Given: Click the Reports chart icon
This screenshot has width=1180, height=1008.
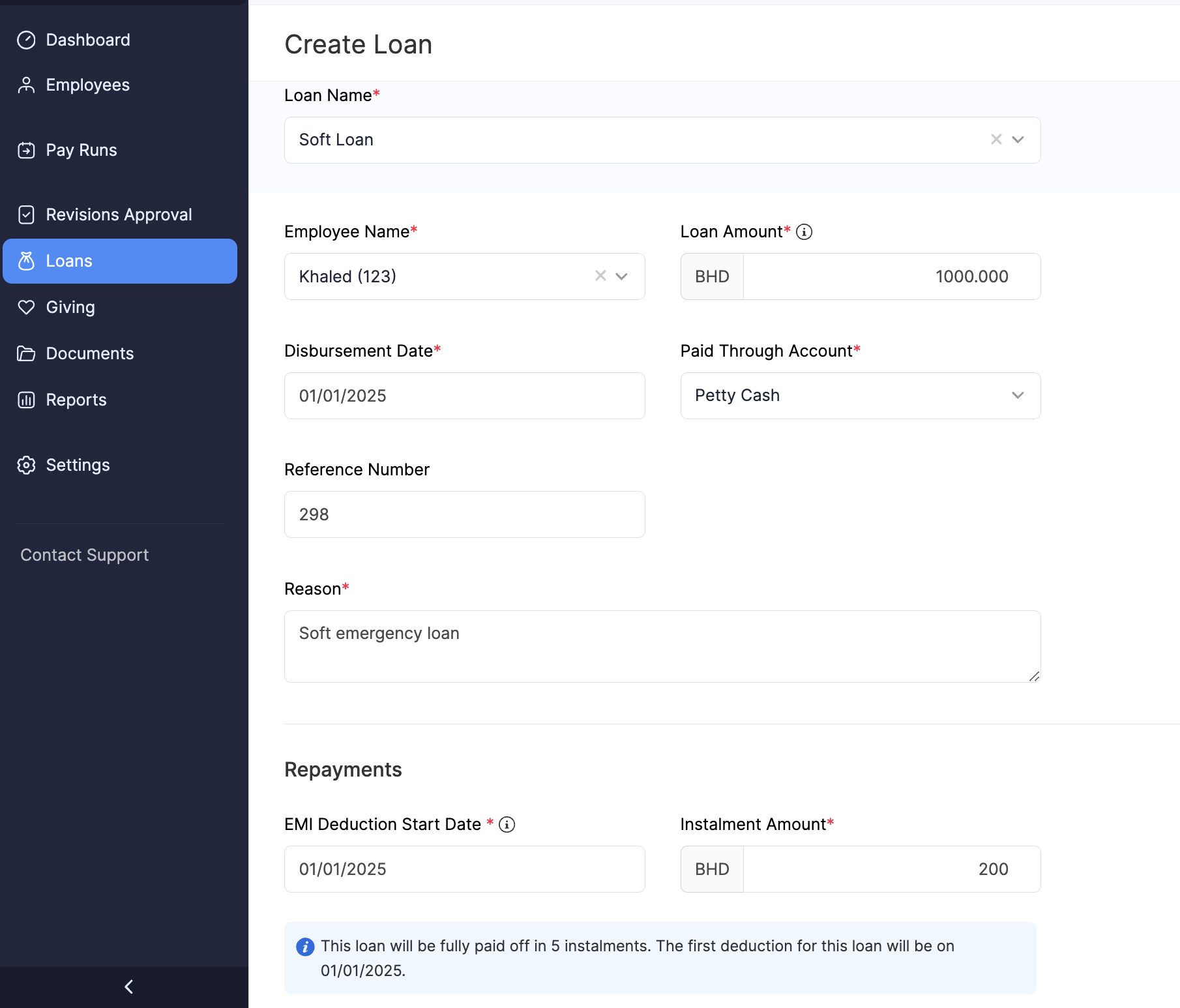Looking at the screenshot, I should pyautogui.click(x=25, y=400).
